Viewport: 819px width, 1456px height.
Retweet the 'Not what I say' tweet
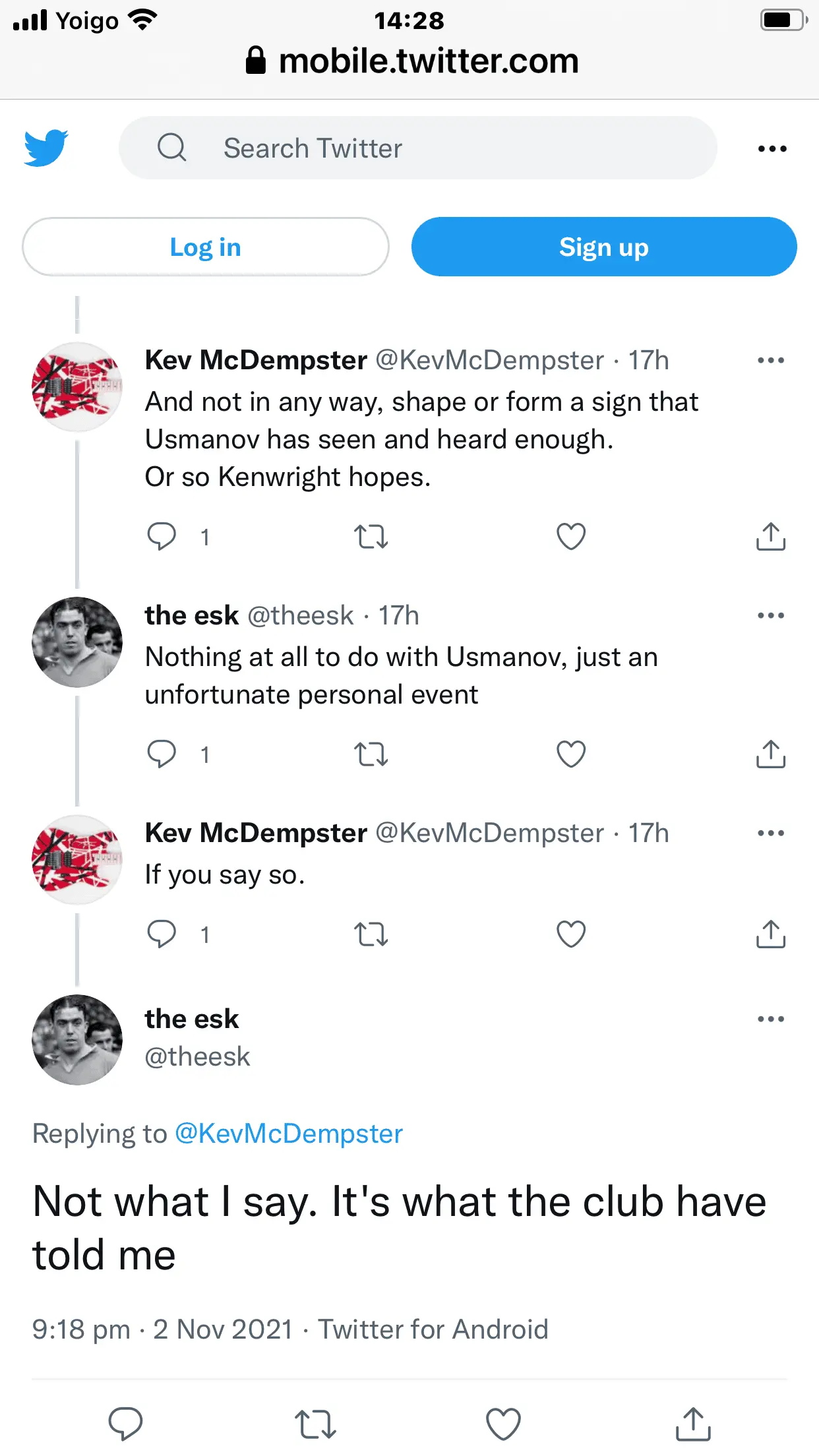pos(315,1423)
